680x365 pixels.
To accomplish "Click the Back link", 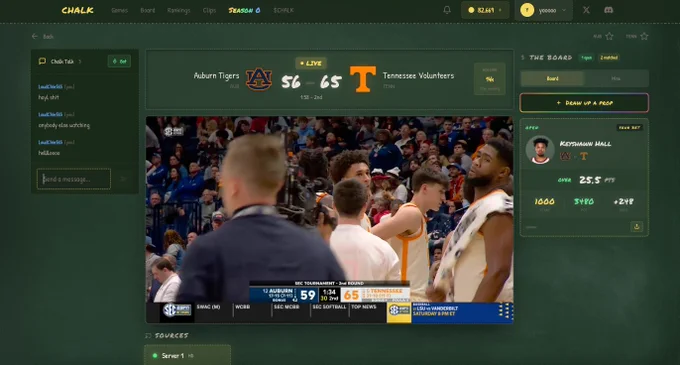I will 48,37.
